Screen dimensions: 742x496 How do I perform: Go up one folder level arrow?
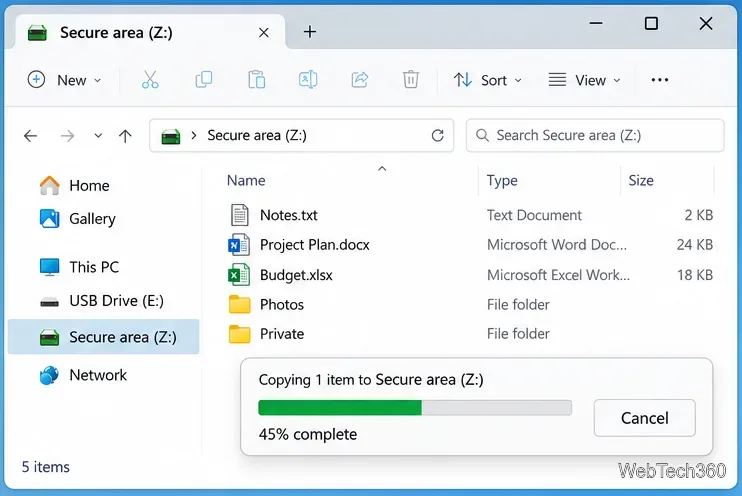(x=125, y=136)
